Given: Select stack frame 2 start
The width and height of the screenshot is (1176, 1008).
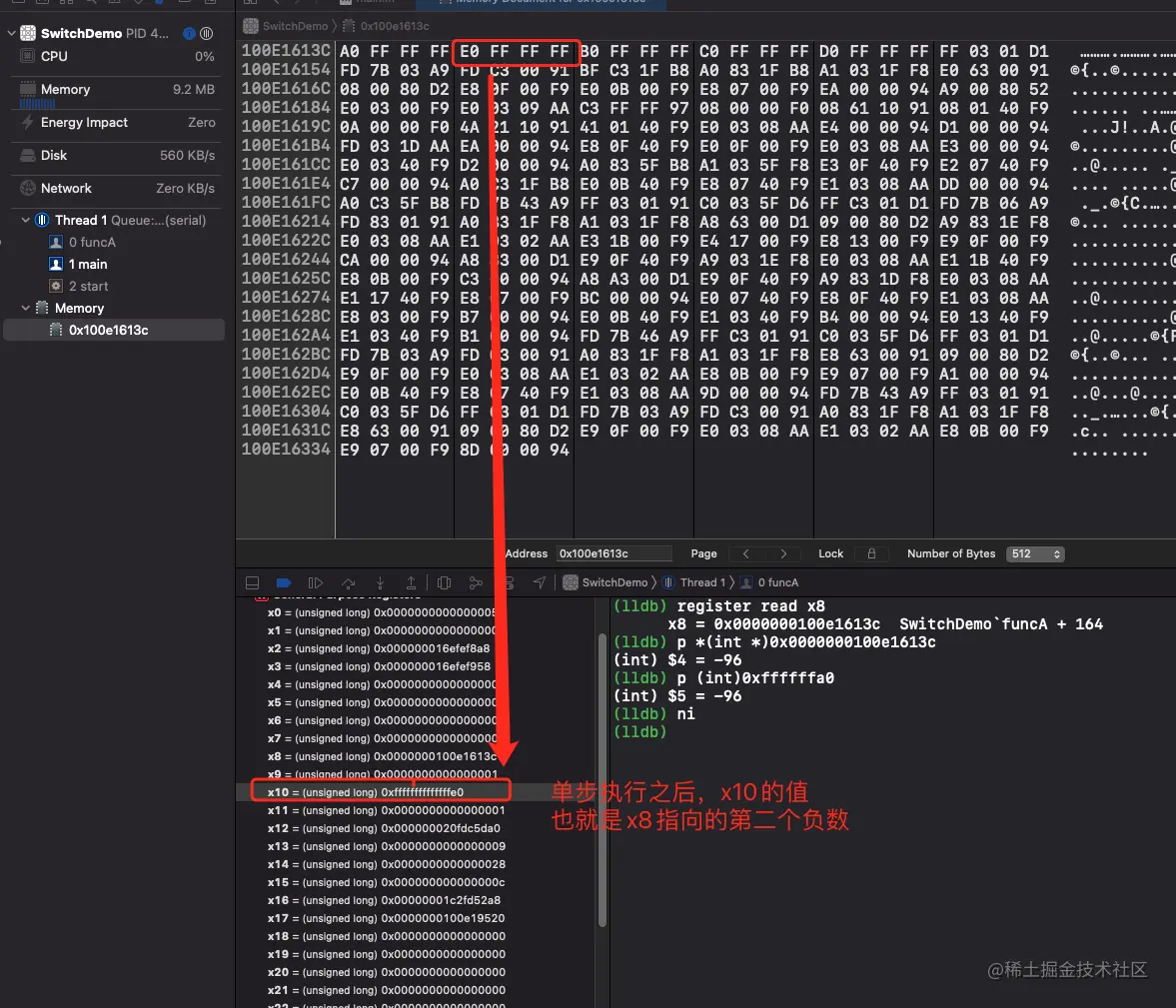Looking at the screenshot, I should (117, 286).
